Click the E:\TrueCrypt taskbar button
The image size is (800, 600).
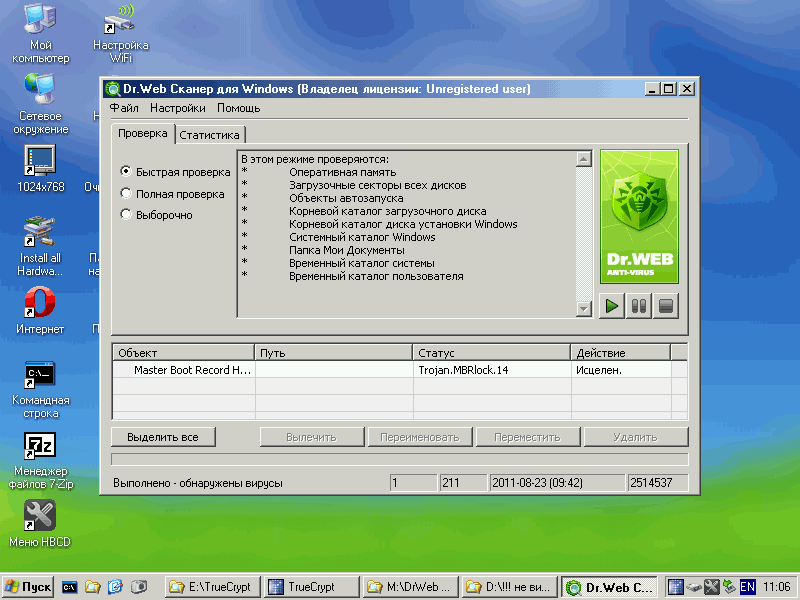point(213,587)
